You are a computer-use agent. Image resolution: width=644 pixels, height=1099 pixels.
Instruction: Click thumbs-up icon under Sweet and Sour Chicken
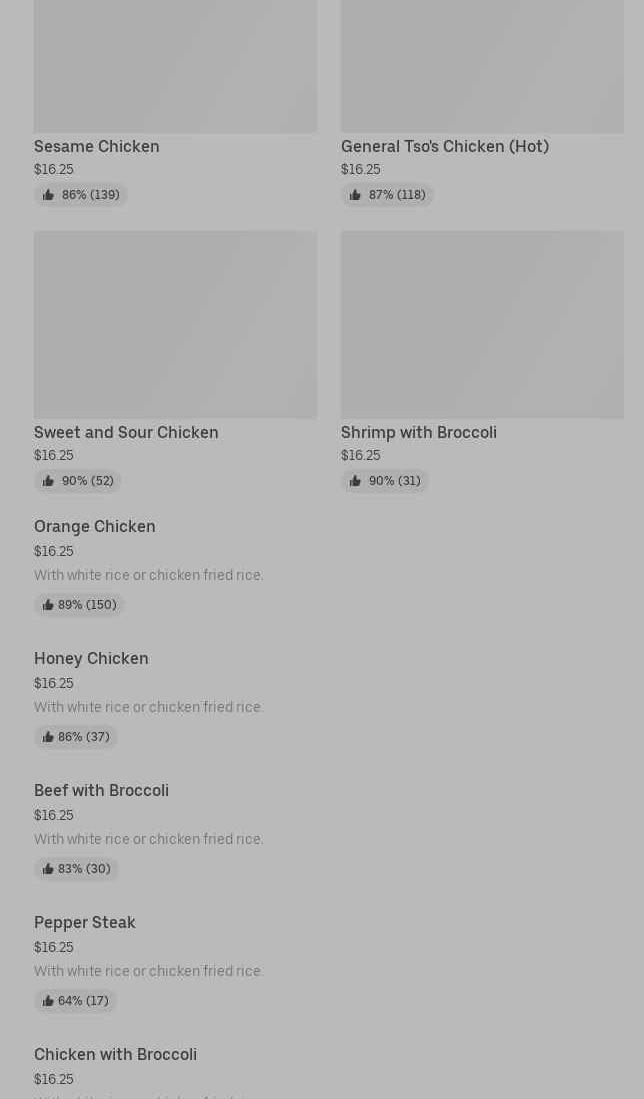pos(48,481)
